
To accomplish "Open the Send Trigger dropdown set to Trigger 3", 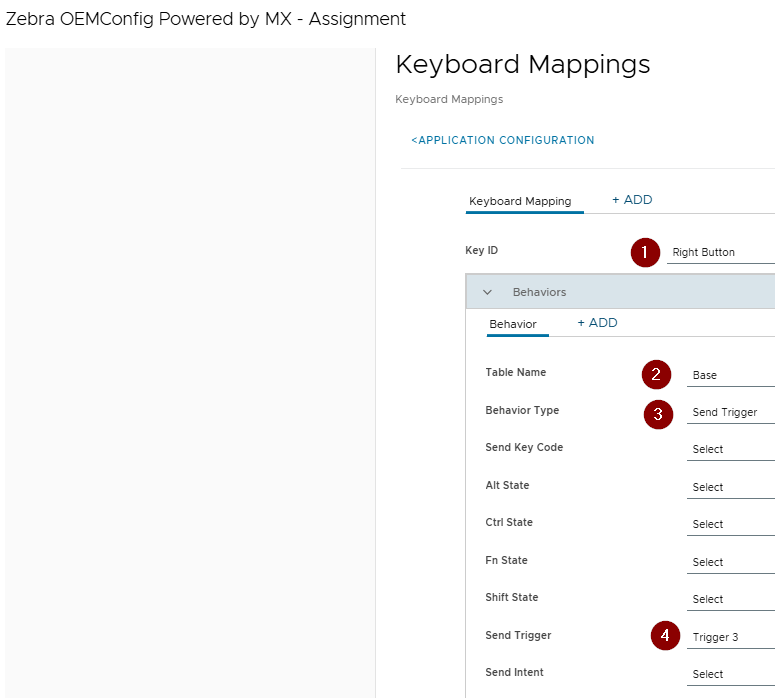I will 731,637.
